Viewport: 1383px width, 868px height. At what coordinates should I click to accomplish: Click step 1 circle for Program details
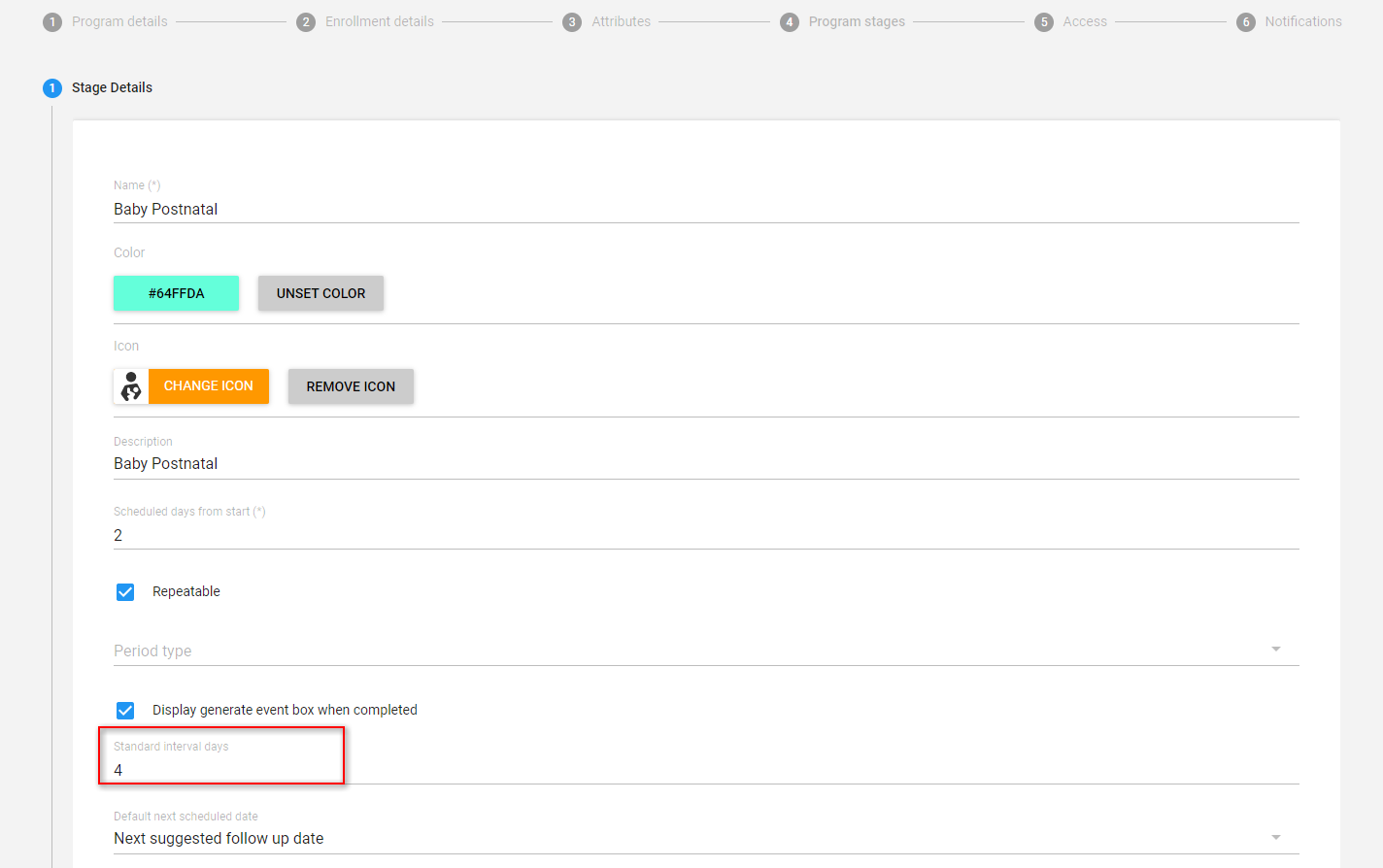pos(52,22)
